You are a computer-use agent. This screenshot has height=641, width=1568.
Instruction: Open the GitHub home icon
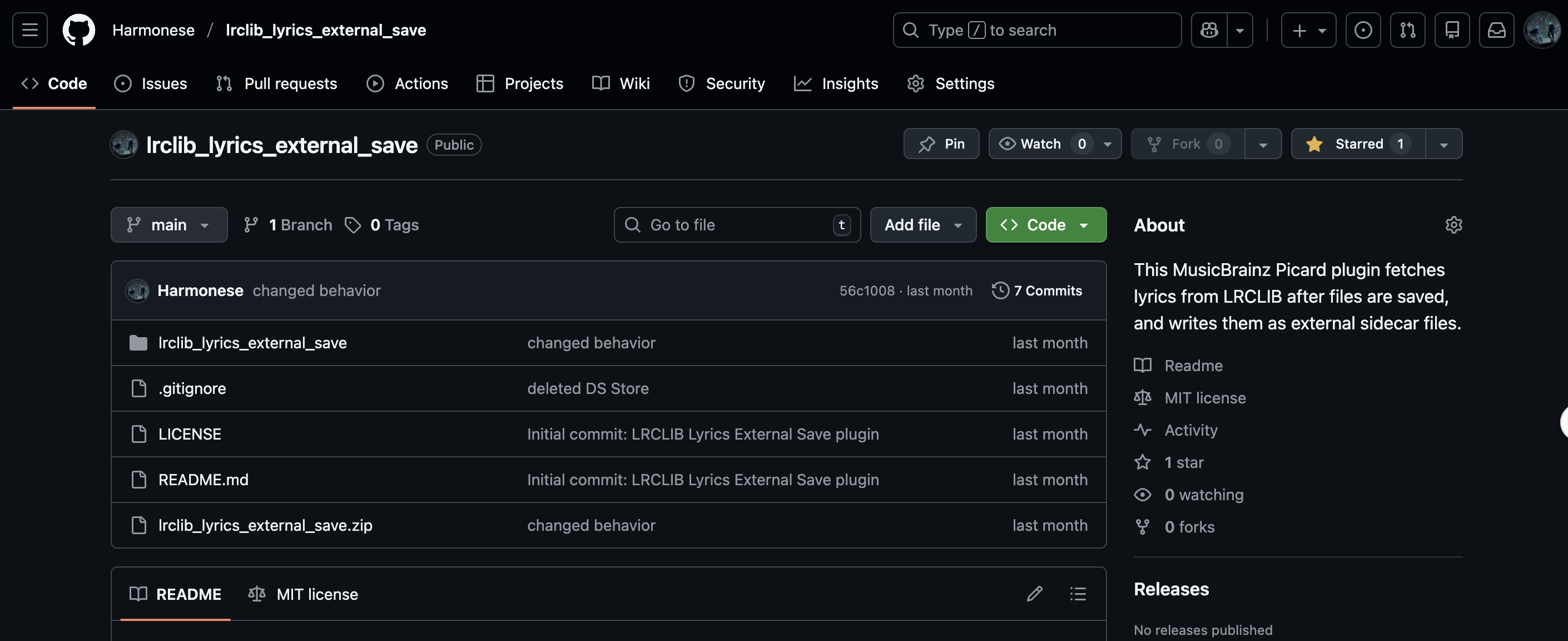point(79,30)
